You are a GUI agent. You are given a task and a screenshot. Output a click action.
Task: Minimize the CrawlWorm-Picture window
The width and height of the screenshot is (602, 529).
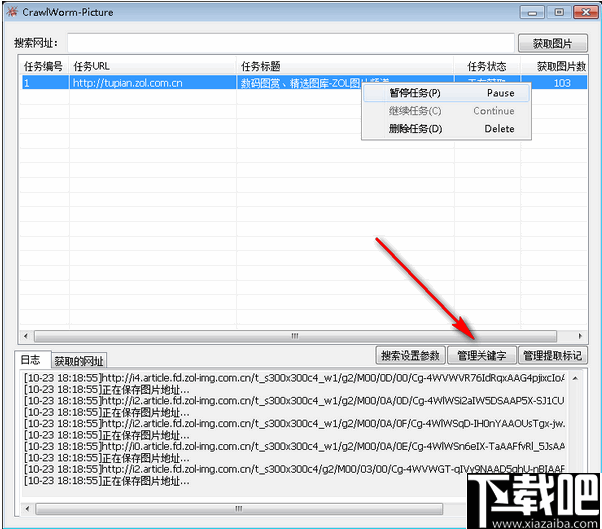click(x=532, y=13)
